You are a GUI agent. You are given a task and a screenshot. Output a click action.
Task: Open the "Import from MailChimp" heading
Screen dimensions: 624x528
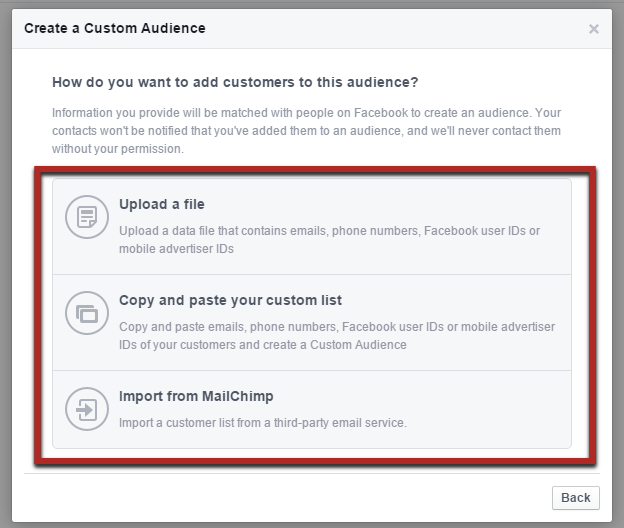(194, 396)
